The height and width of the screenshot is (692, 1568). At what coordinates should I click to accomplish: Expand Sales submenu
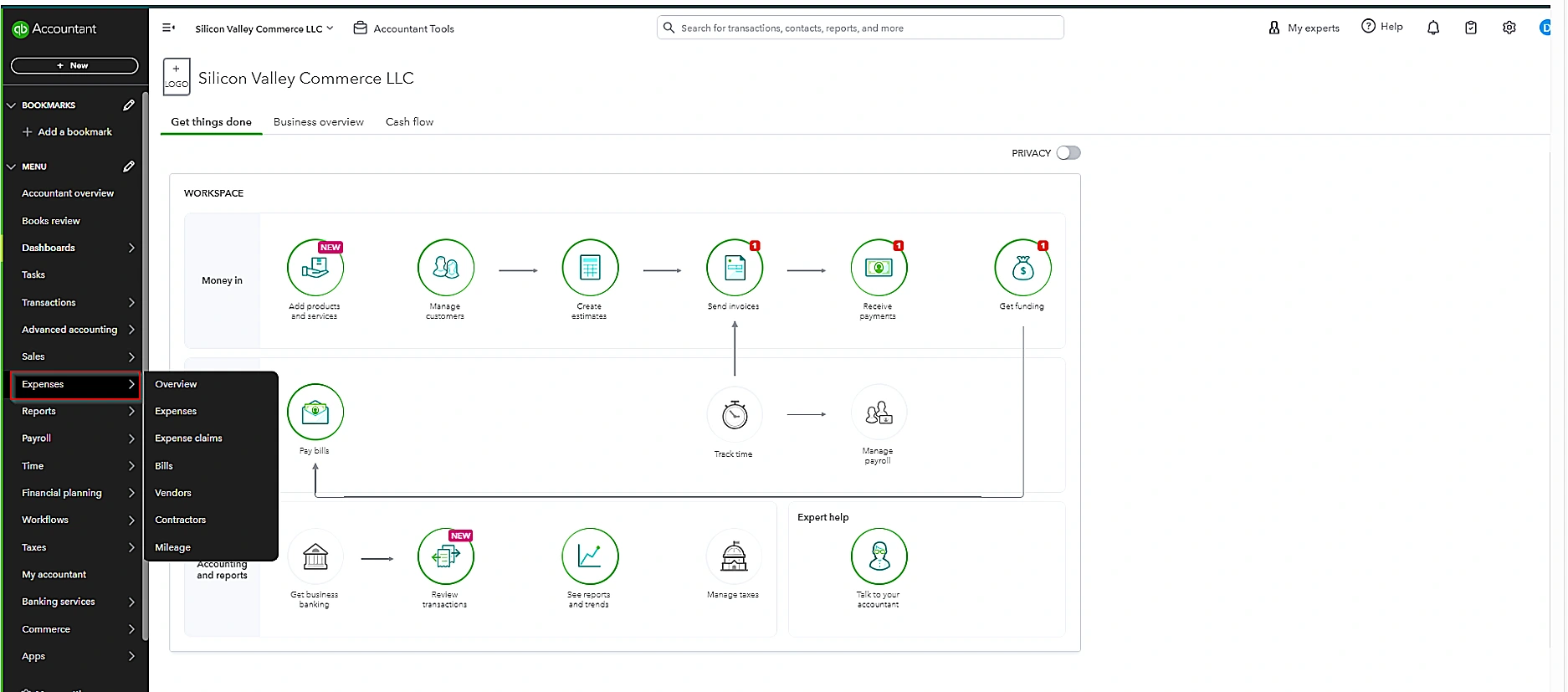tap(131, 356)
